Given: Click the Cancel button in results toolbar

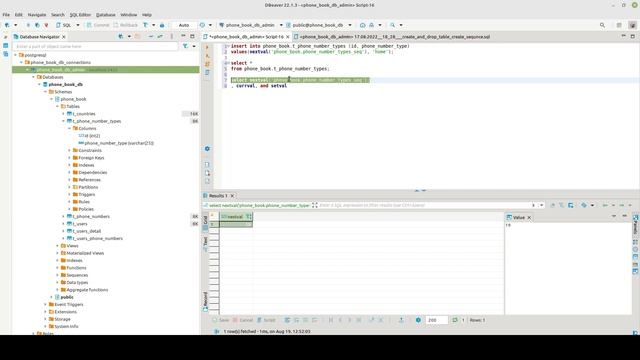Looking at the screenshot, I should pos(243,320).
